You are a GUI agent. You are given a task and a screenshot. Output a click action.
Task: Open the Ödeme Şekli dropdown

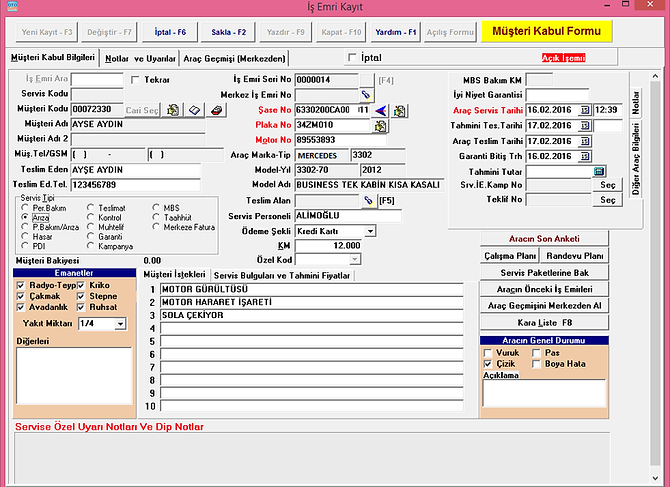[370, 231]
